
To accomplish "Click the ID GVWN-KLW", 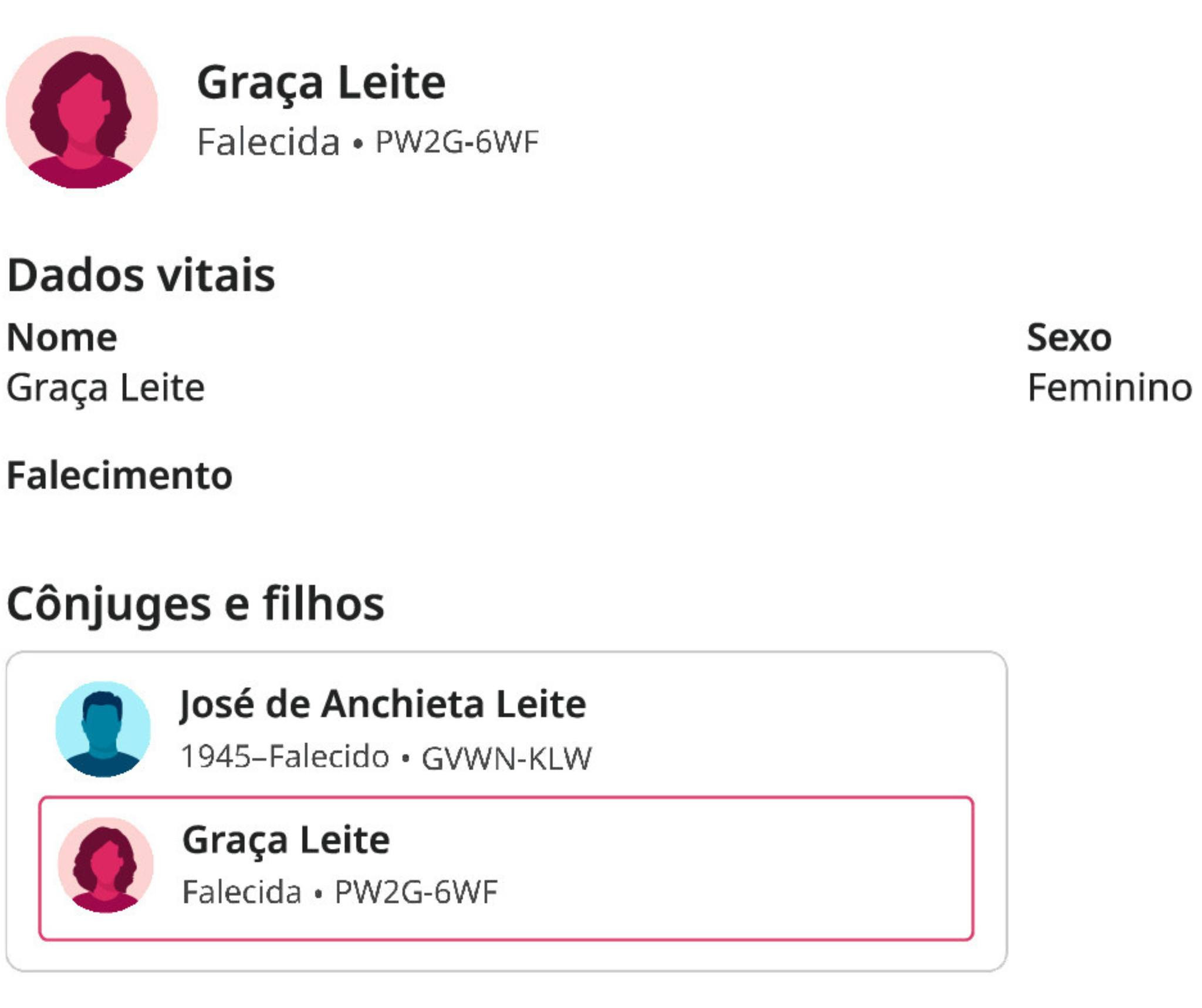I will [x=507, y=757].
